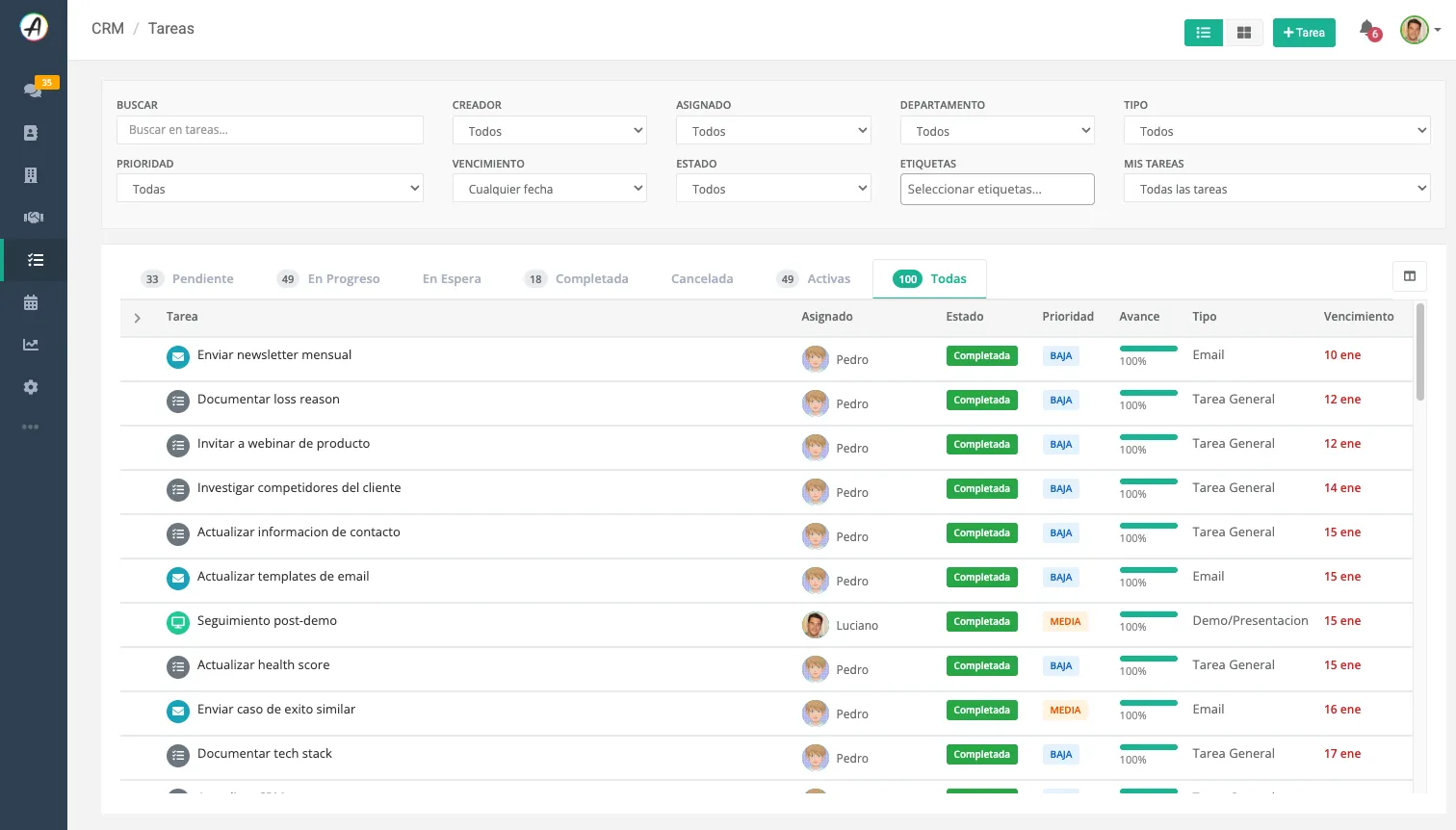
Task: Switch to grid board view
Action: coord(1243,33)
